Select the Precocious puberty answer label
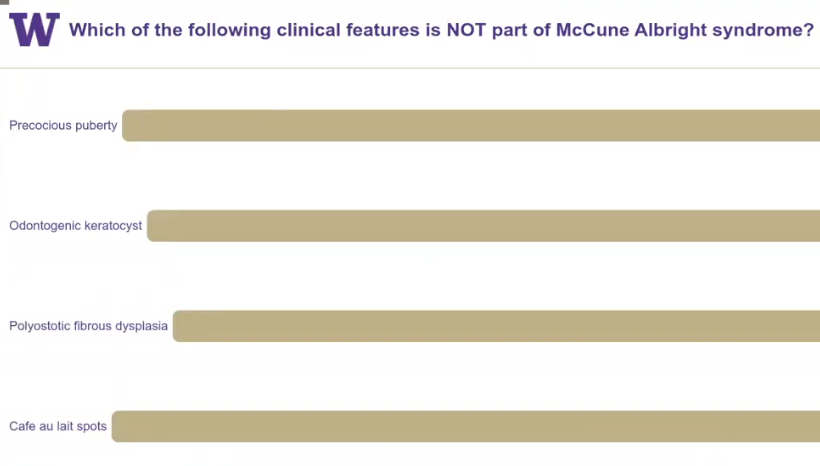 coord(63,126)
